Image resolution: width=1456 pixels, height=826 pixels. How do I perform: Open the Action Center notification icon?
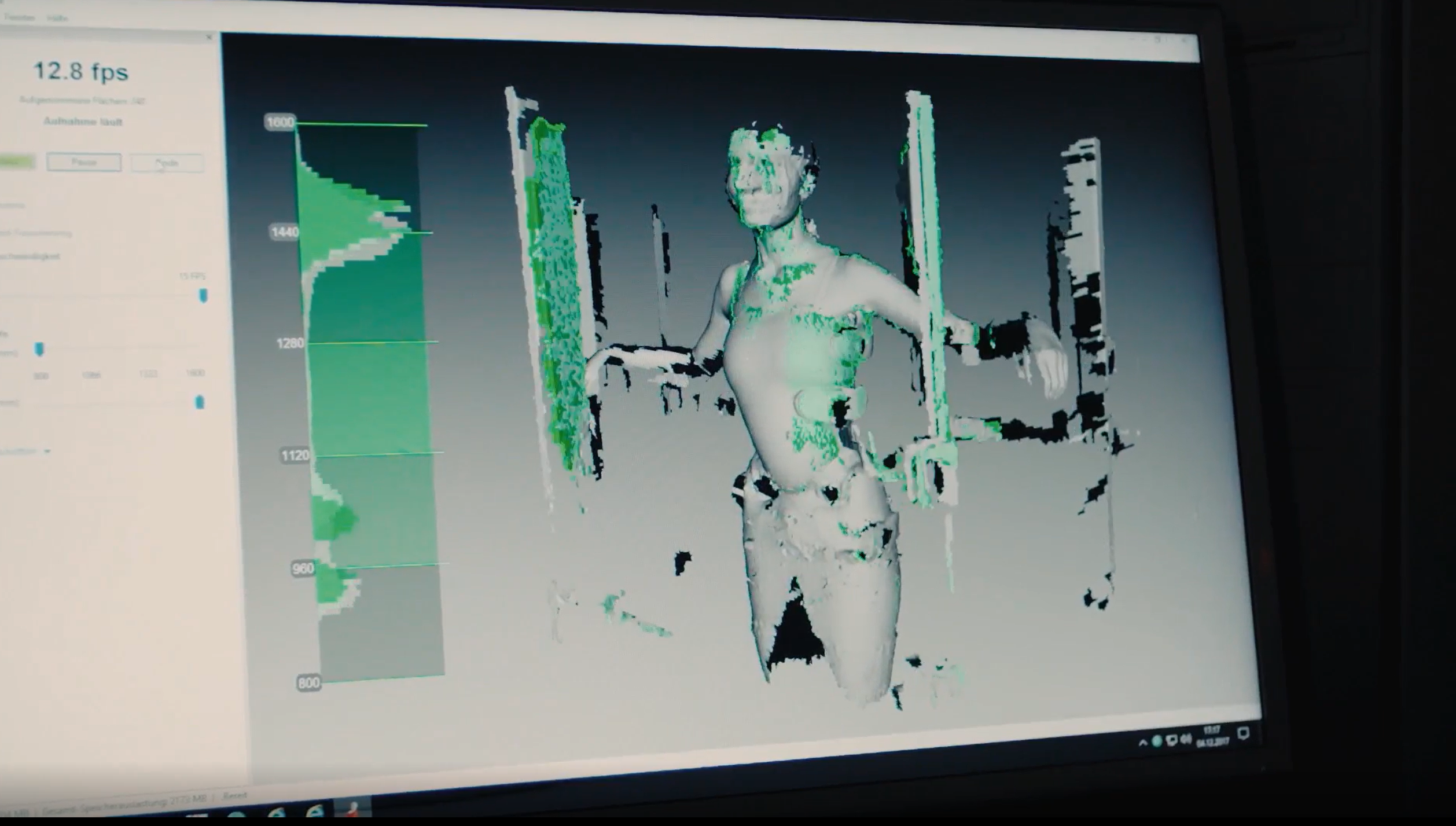pyautogui.click(x=1242, y=734)
